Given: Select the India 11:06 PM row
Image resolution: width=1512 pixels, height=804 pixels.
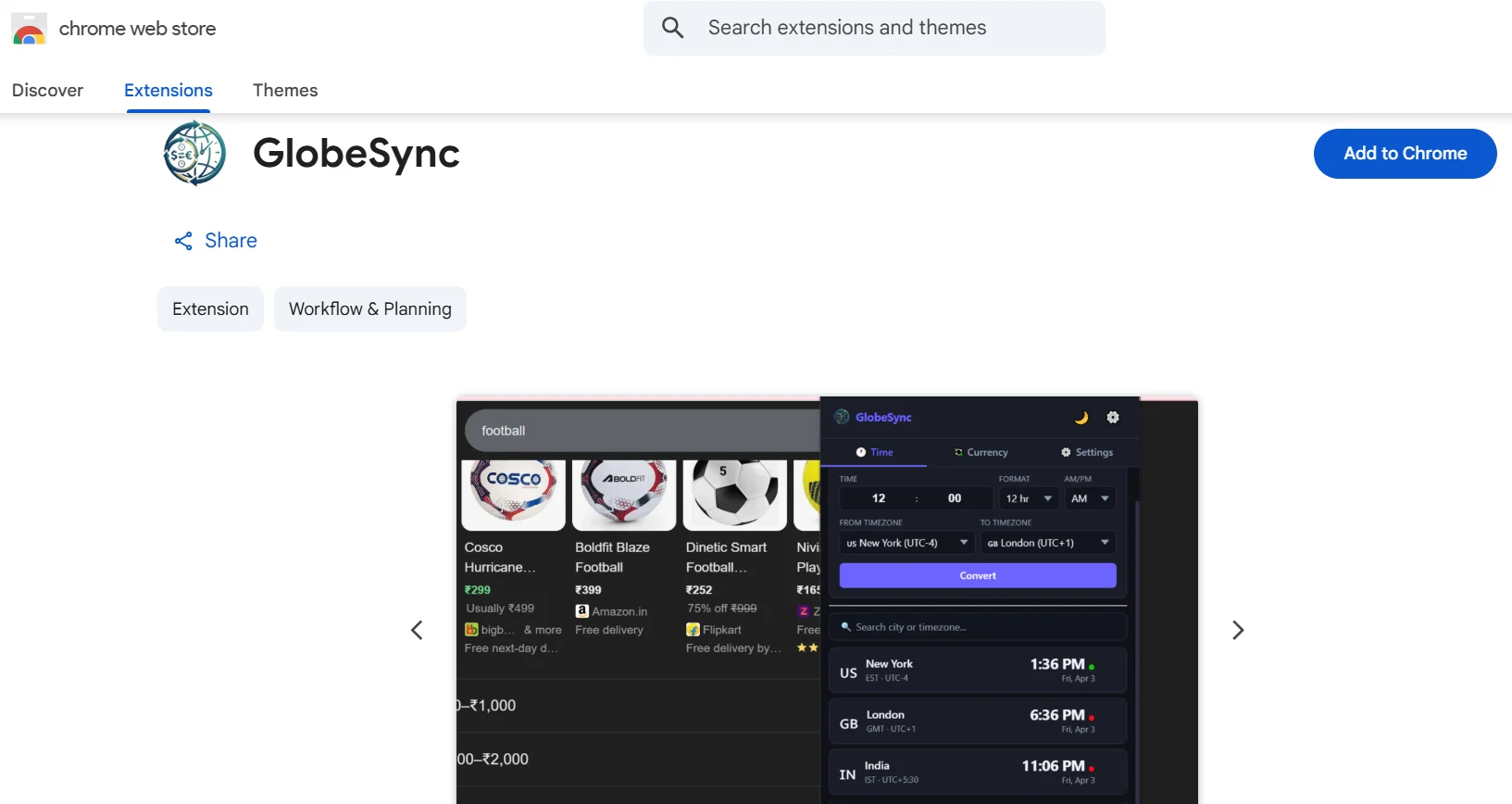Looking at the screenshot, I should coord(978,773).
